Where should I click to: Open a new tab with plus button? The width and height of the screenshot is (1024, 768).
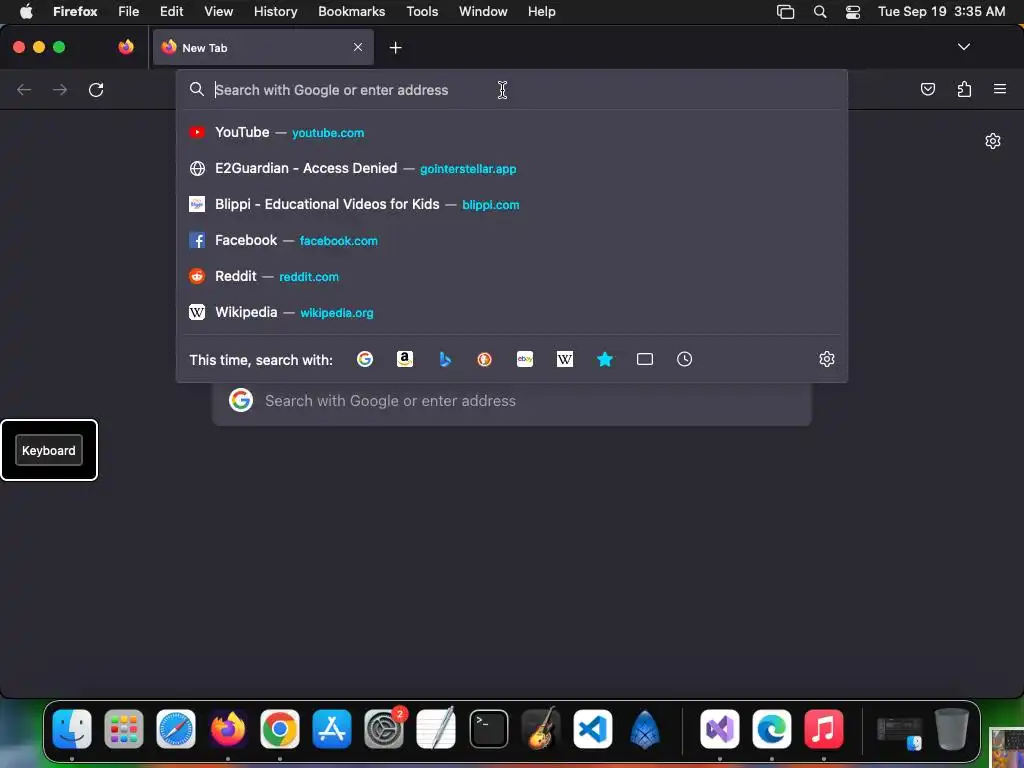pyautogui.click(x=395, y=48)
